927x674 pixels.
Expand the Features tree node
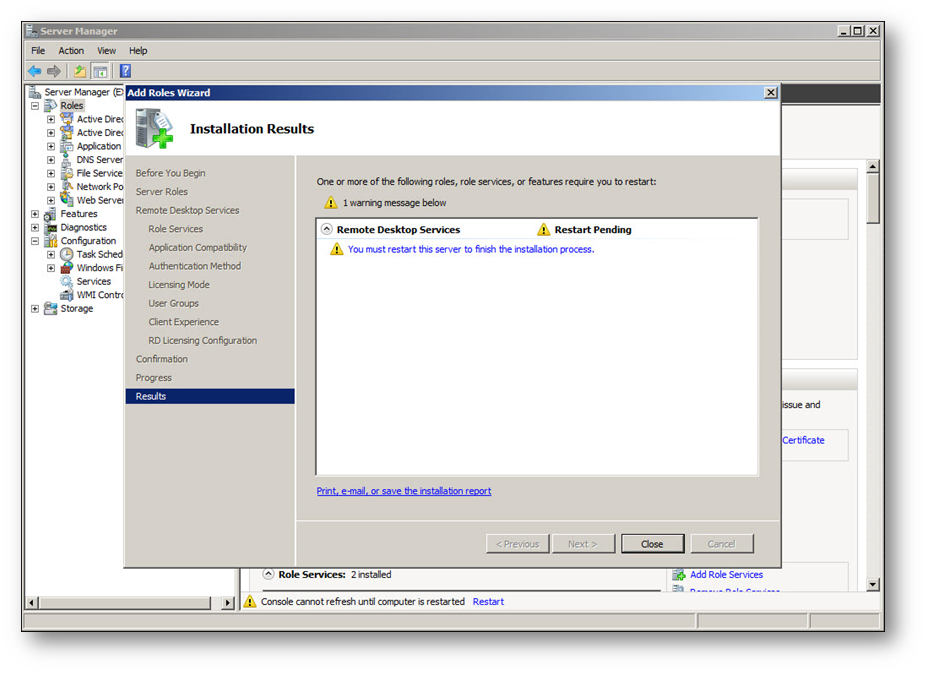(x=35, y=214)
